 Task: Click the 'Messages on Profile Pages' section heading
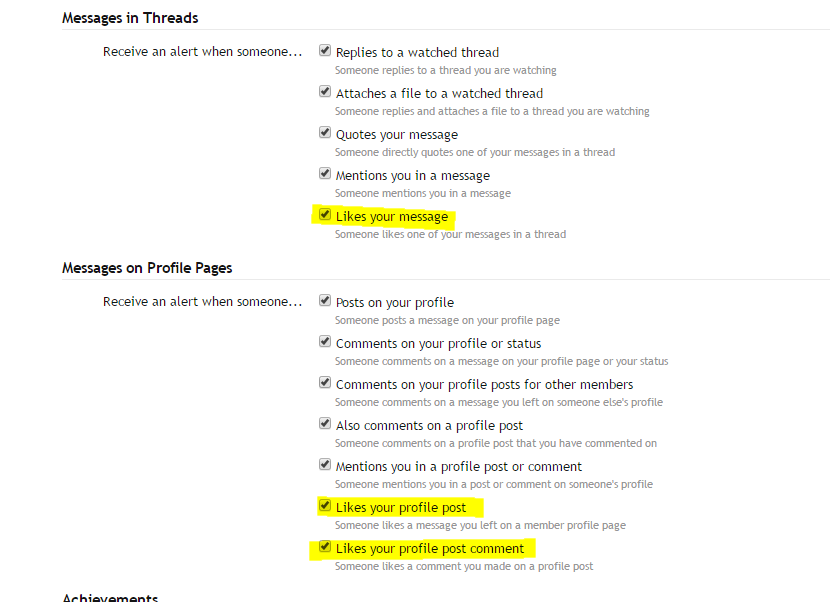[x=147, y=268]
